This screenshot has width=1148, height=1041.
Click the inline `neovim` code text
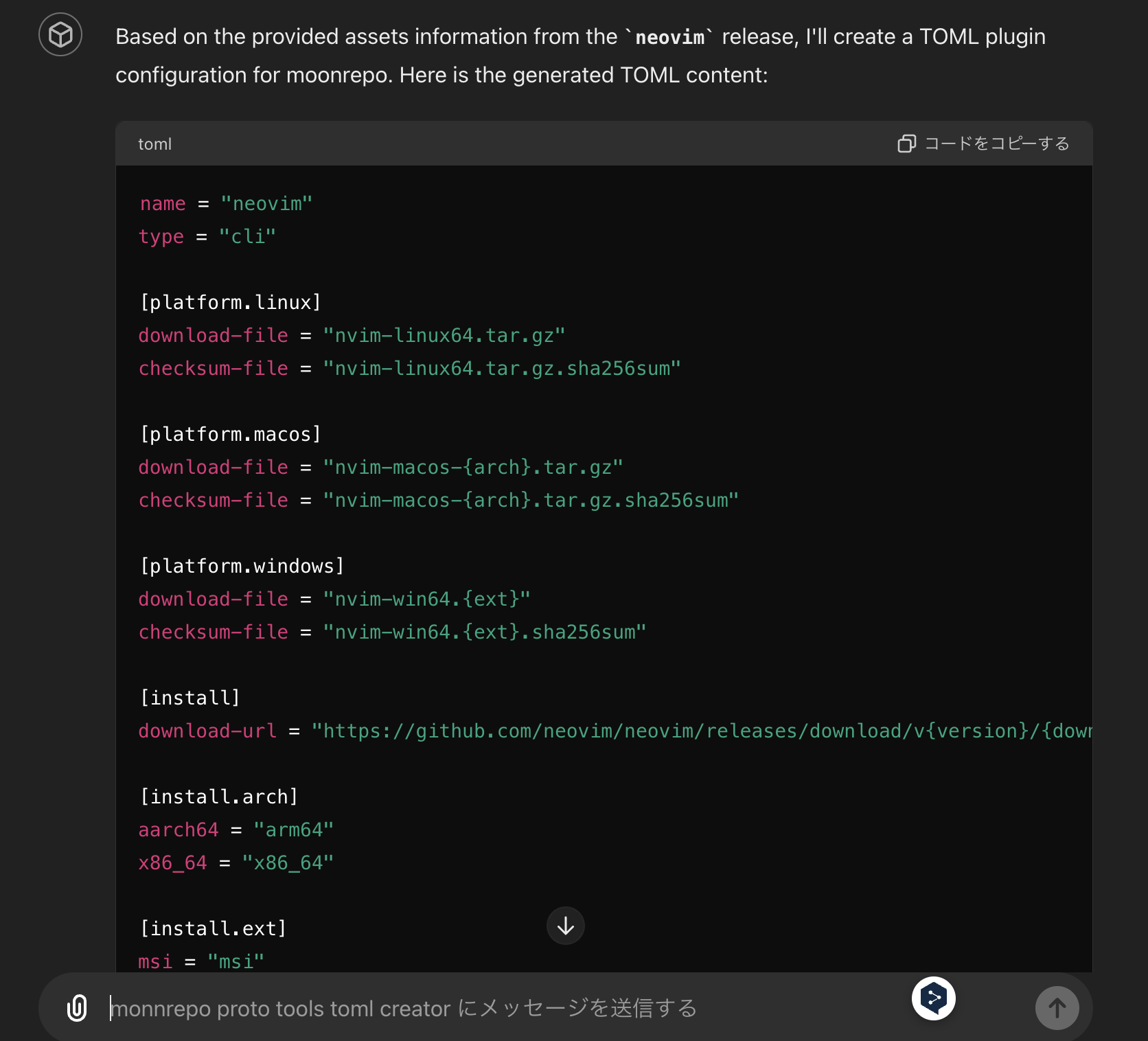point(669,37)
